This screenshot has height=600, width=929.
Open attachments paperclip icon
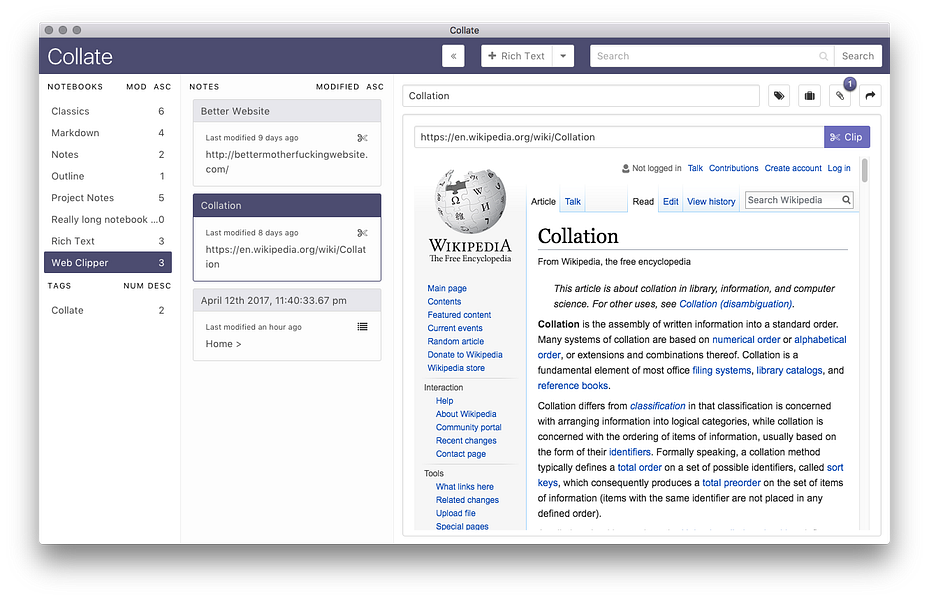(x=840, y=95)
